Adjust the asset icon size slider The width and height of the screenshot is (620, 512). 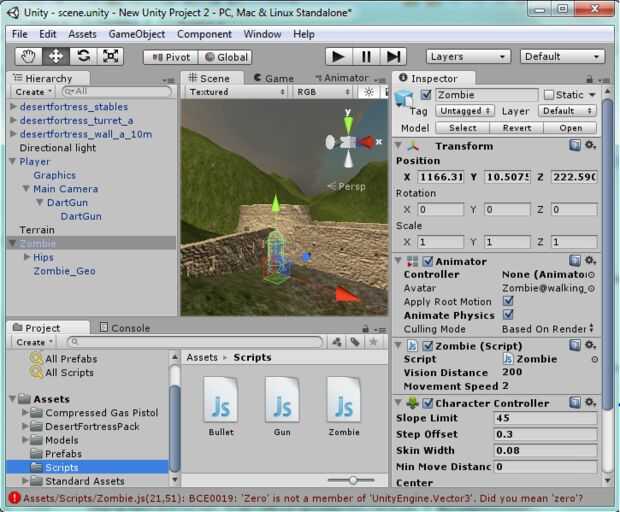tap(352, 480)
